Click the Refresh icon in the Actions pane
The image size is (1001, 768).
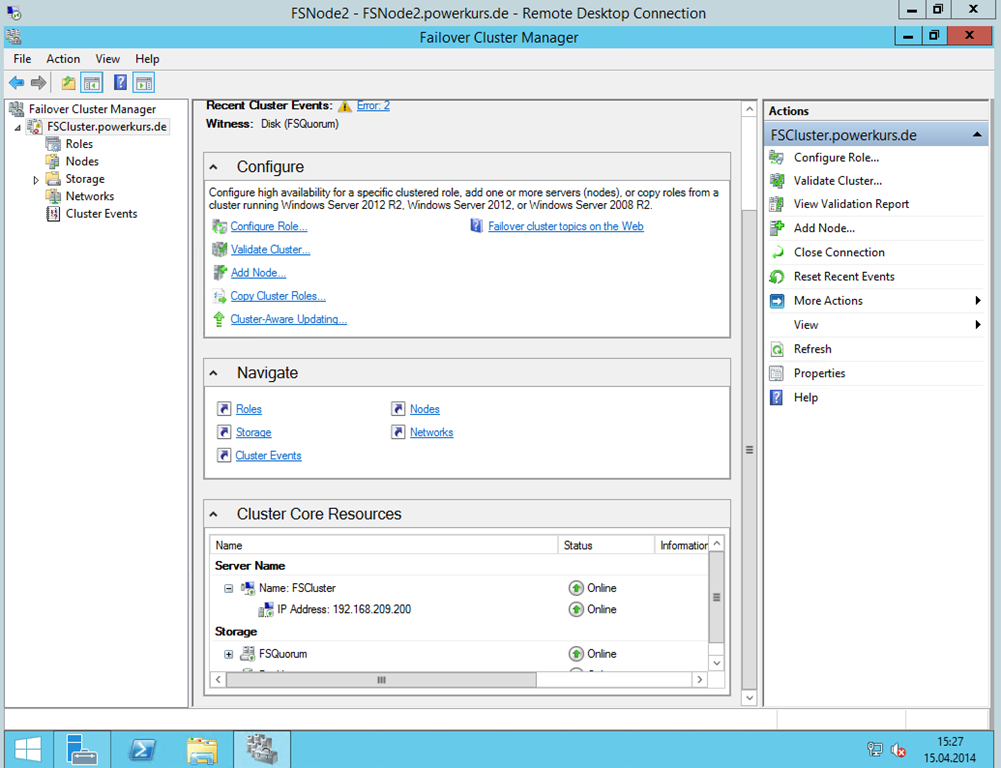(x=777, y=349)
